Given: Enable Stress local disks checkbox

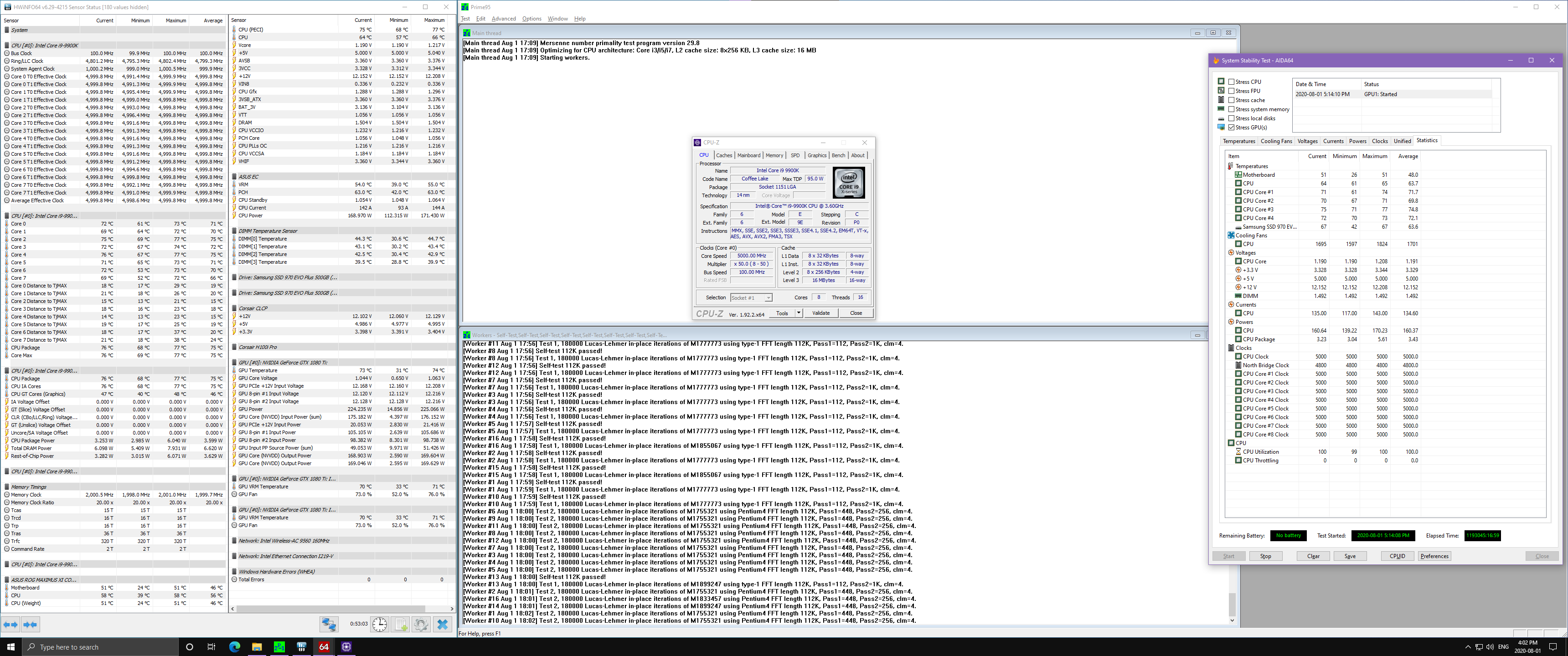Looking at the screenshot, I should click(x=1232, y=118).
